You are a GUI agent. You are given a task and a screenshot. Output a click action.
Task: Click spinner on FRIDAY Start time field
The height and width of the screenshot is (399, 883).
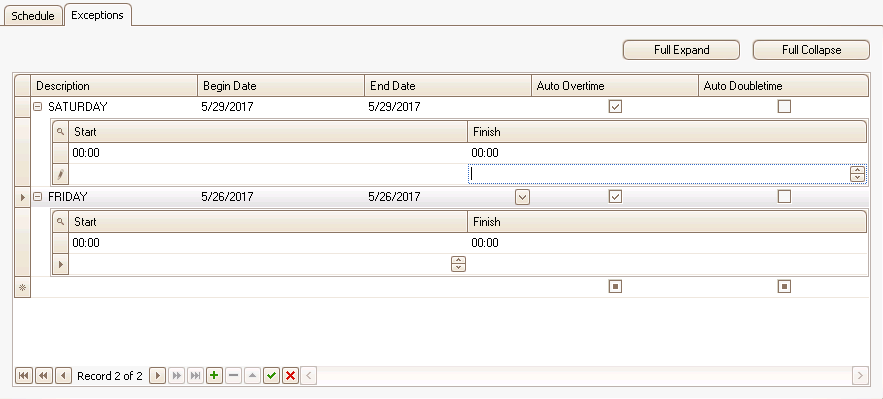coord(459,264)
